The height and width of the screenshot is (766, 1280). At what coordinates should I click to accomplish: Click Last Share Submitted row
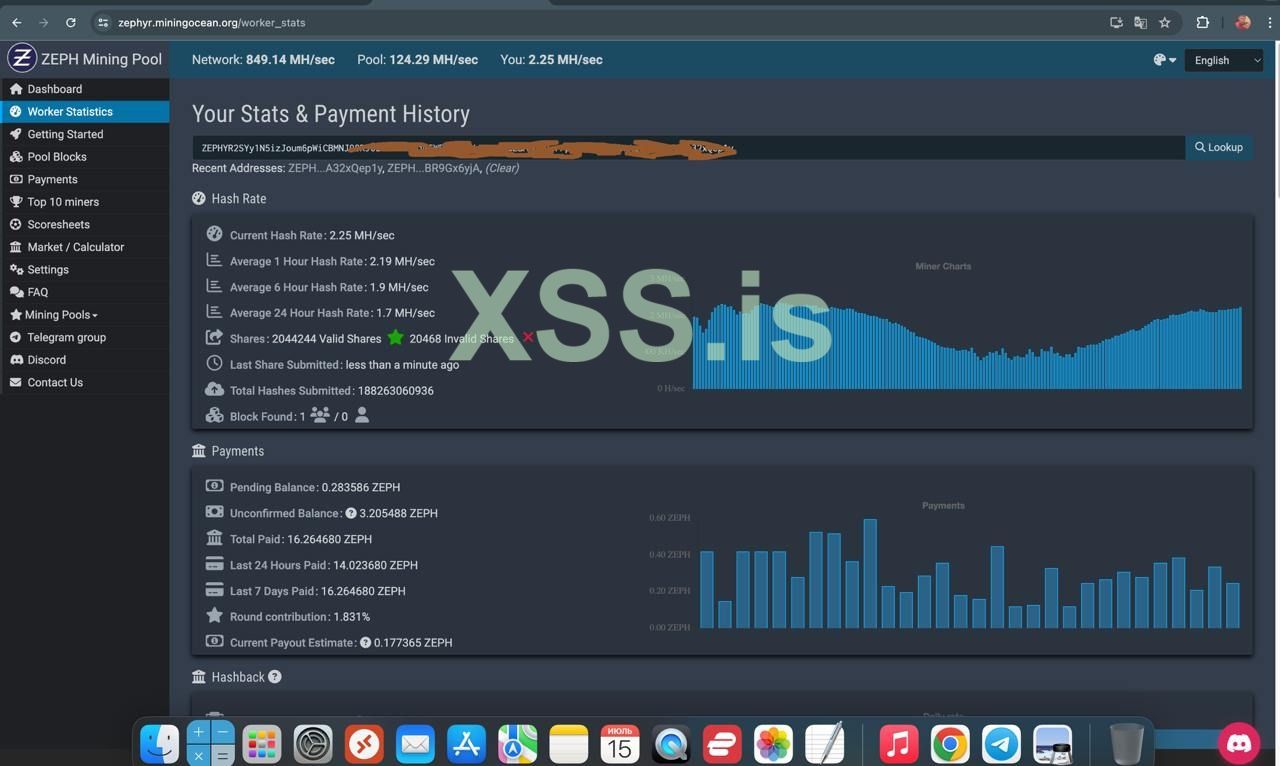point(332,365)
